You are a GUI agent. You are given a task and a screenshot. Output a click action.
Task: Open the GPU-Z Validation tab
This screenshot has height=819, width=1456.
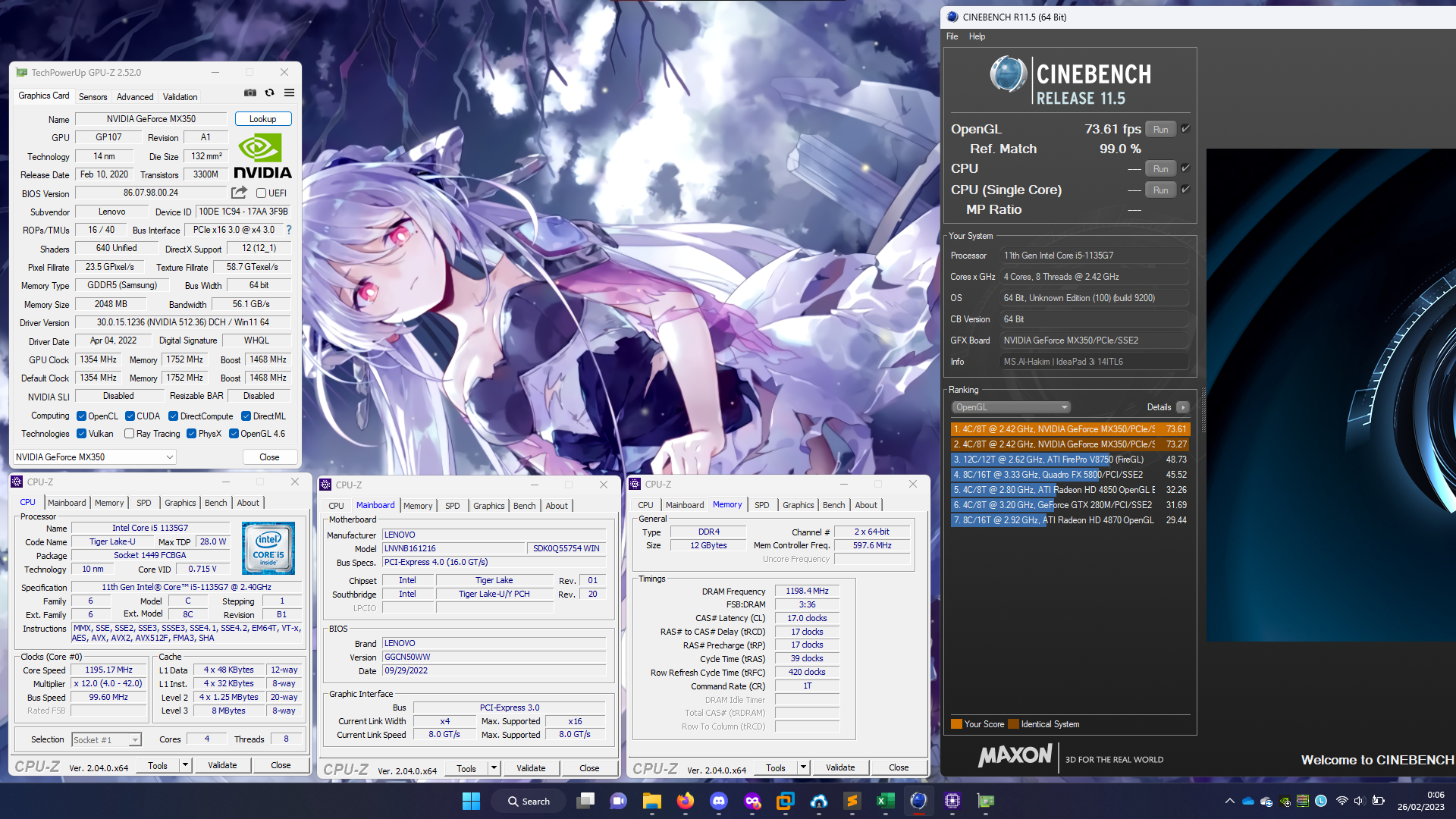(180, 97)
